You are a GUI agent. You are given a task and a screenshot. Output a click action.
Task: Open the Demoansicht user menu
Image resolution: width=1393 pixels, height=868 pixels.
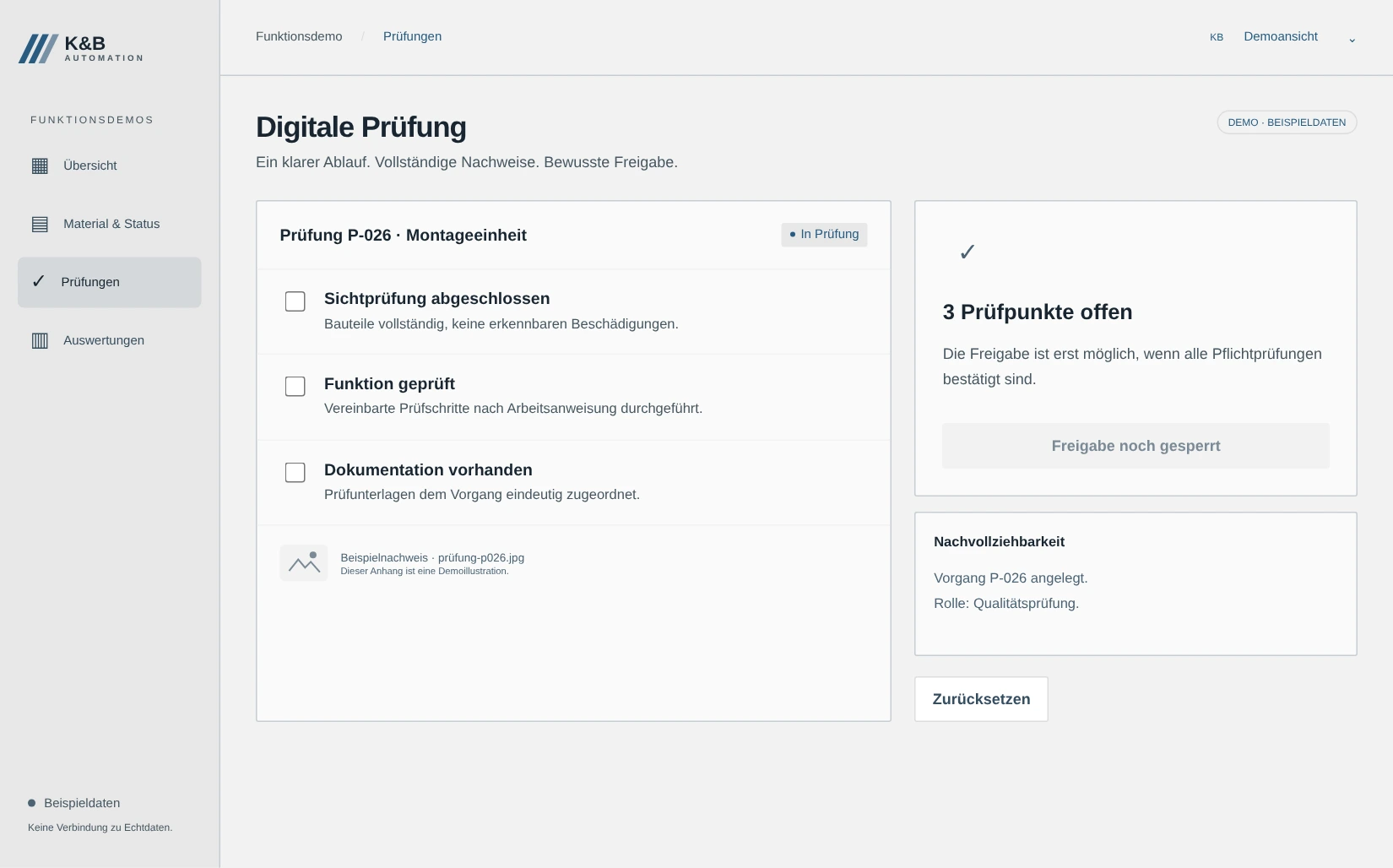(x=1282, y=37)
